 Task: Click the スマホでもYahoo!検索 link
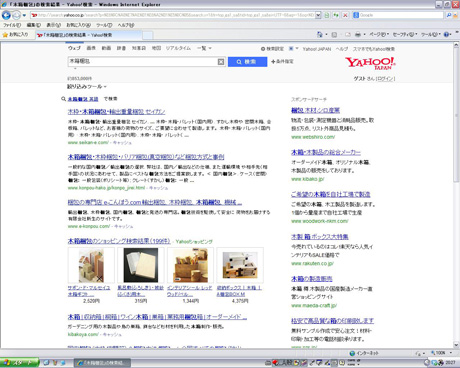(374, 49)
